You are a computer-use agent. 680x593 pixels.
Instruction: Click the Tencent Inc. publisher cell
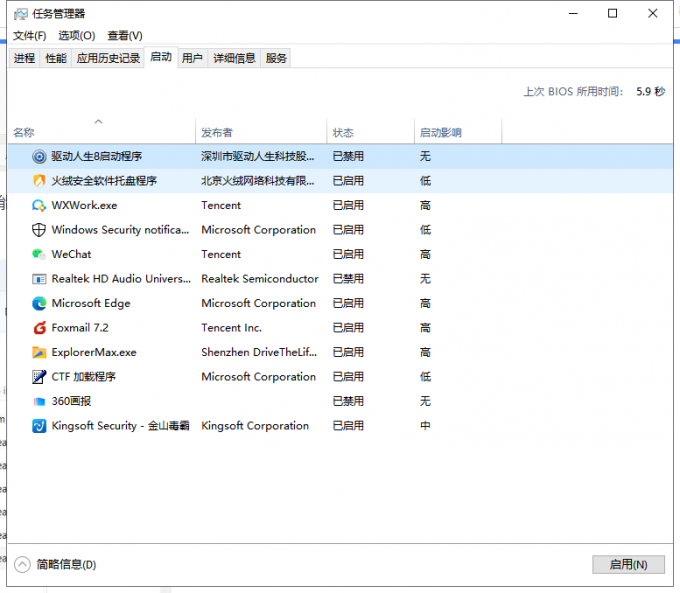[x=232, y=328]
